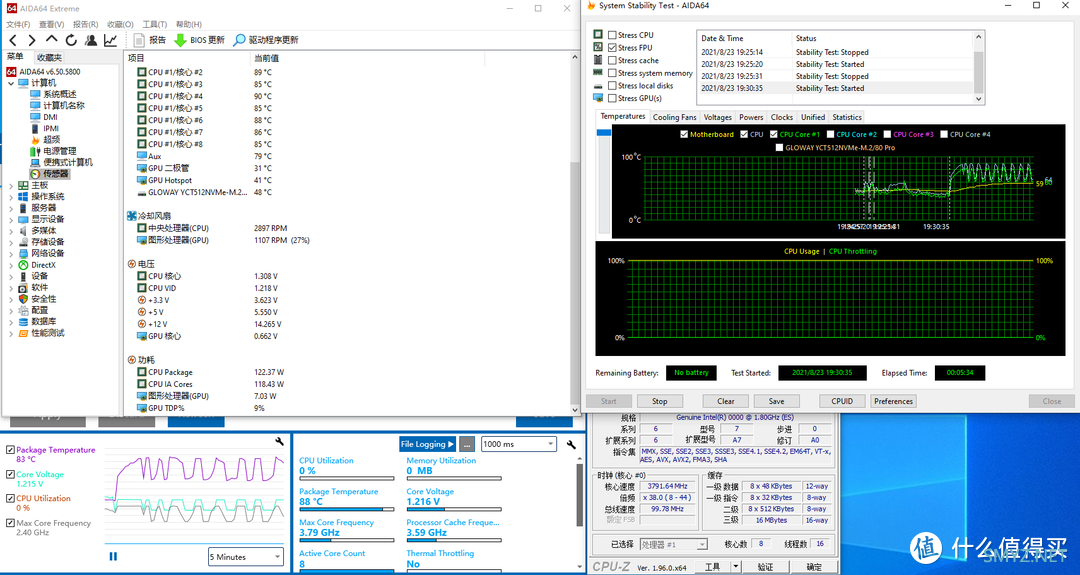Open the 5 Minutes time range dropdown
1080x575 pixels.
coord(246,556)
